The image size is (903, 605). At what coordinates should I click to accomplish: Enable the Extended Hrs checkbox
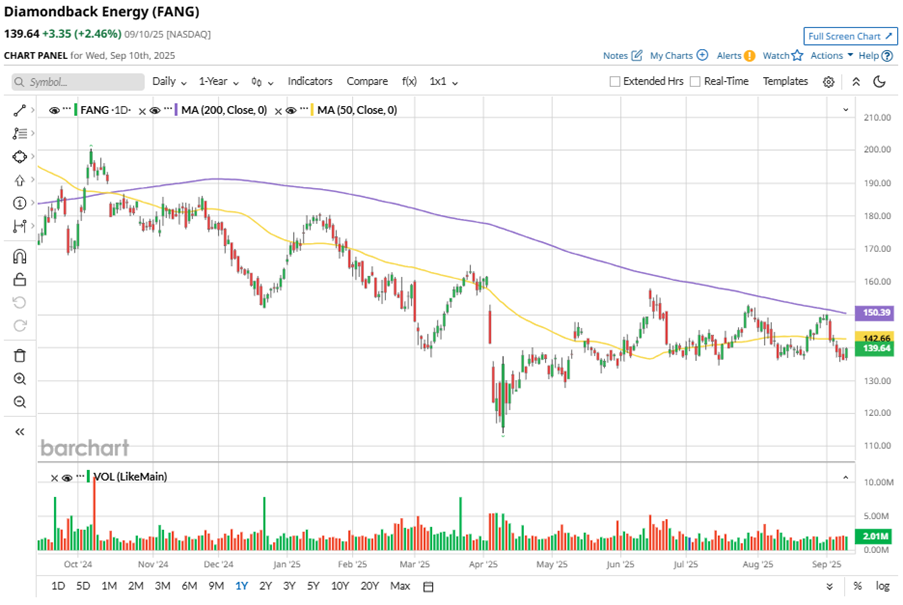coord(614,82)
